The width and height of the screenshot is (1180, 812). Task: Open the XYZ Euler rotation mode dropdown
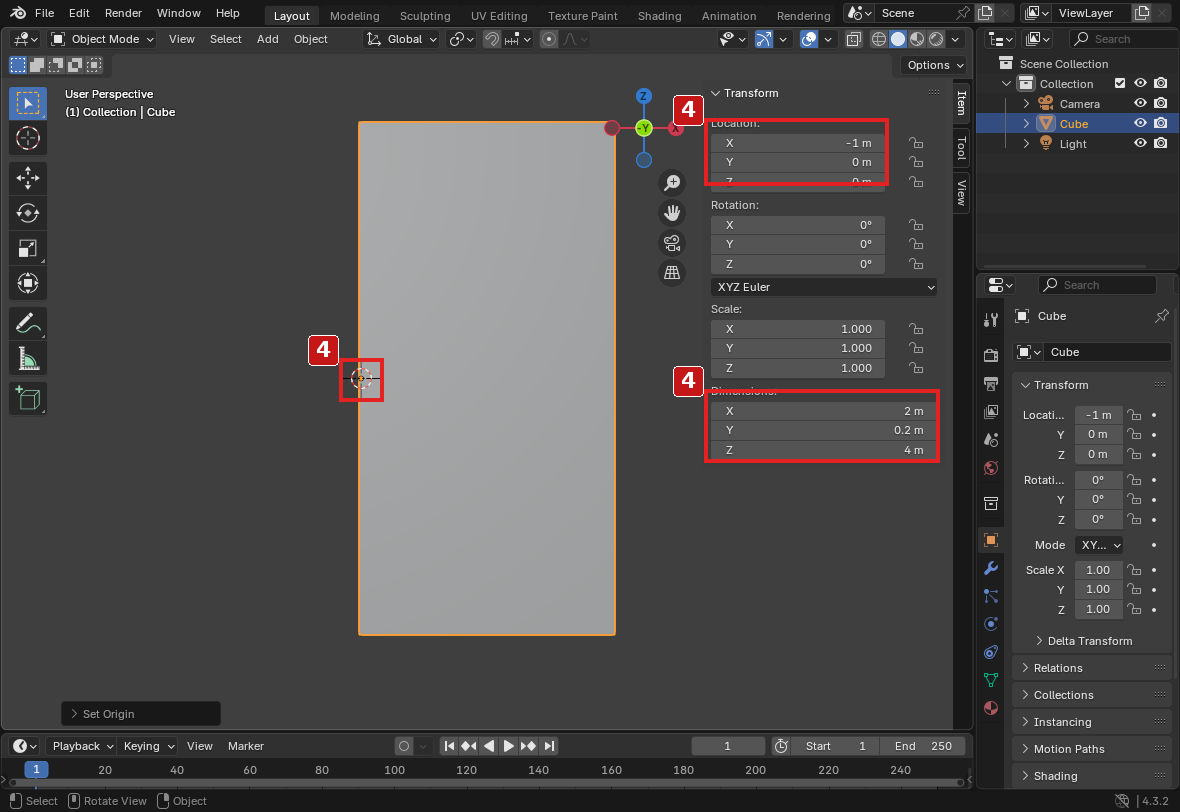(x=824, y=287)
